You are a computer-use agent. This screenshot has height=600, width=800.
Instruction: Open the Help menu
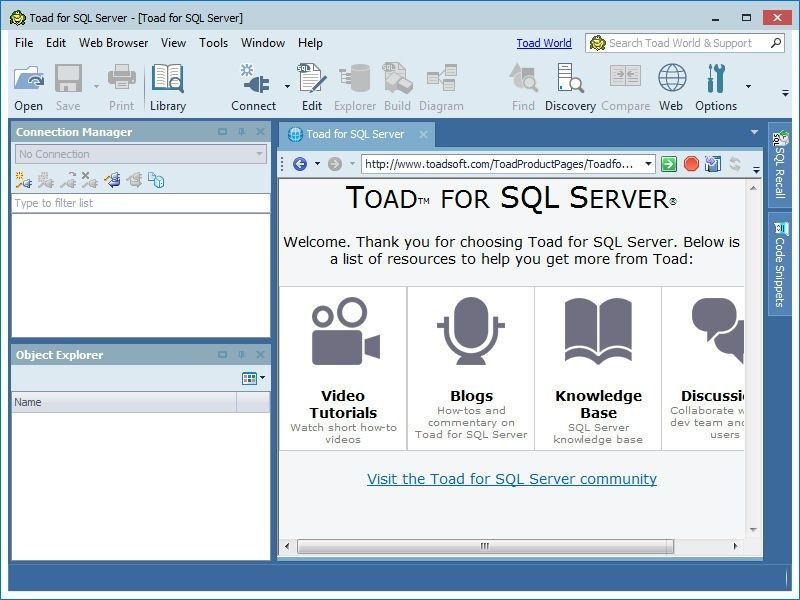(310, 43)
